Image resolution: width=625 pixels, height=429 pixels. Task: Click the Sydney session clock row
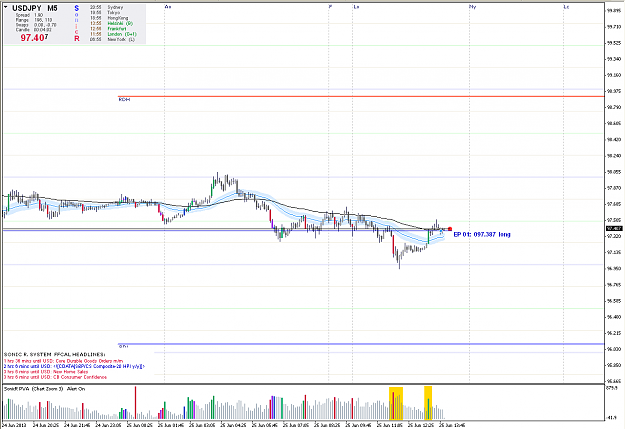pos(107,7)
